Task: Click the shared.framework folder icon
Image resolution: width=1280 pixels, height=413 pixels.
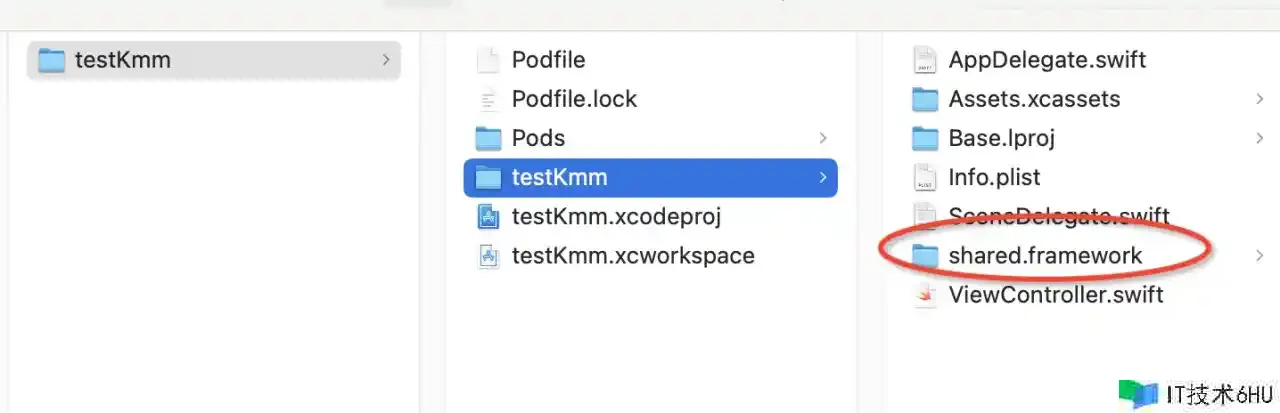Action: [x=926, y=255]
